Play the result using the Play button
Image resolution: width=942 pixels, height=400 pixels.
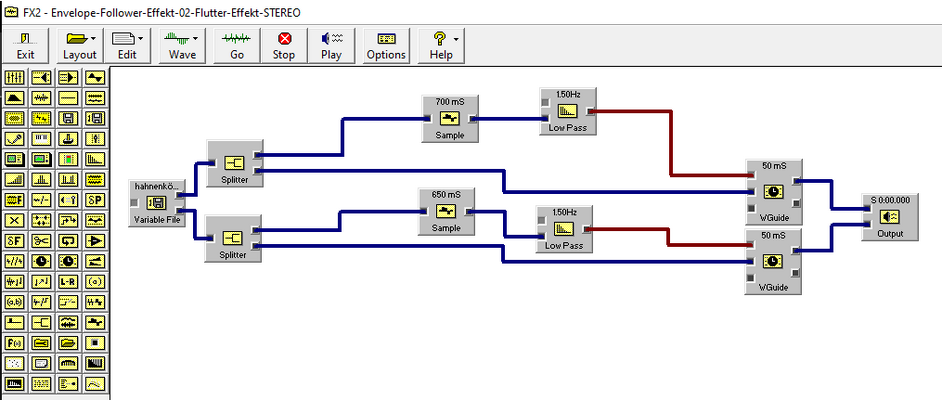pos(331,46)
